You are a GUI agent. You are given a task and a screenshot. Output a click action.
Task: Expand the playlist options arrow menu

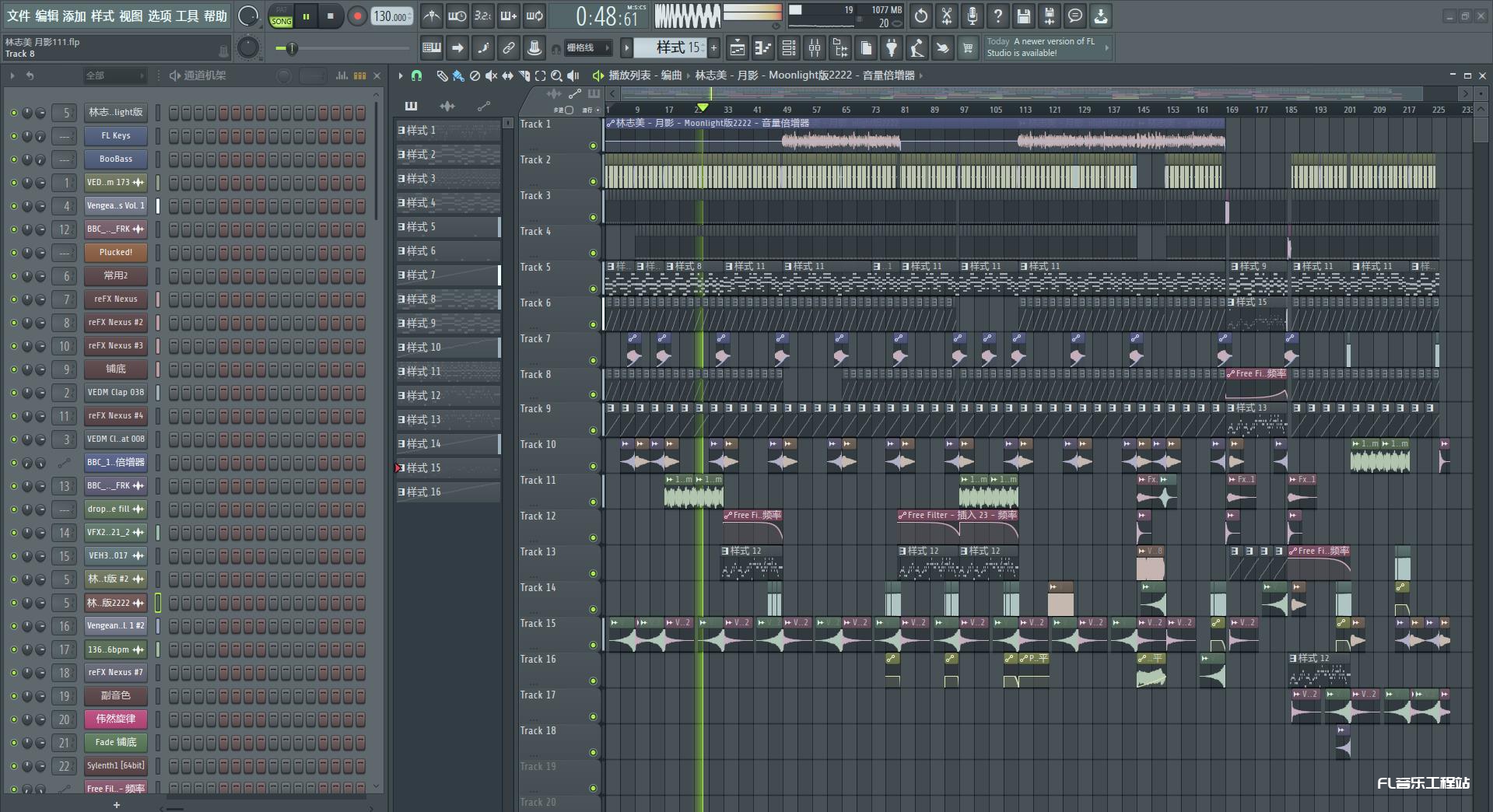click(401, 75)
